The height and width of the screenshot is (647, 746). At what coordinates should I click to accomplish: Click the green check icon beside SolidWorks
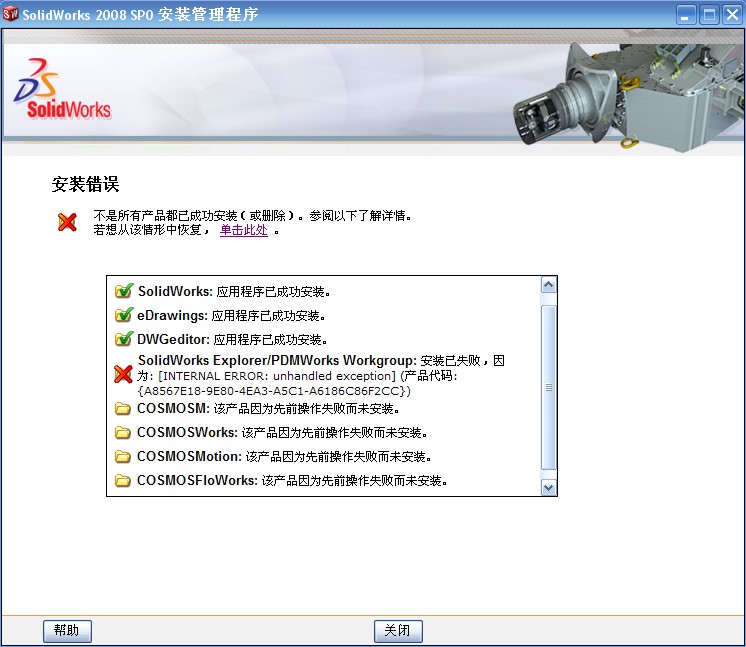(x=124, y=291)
